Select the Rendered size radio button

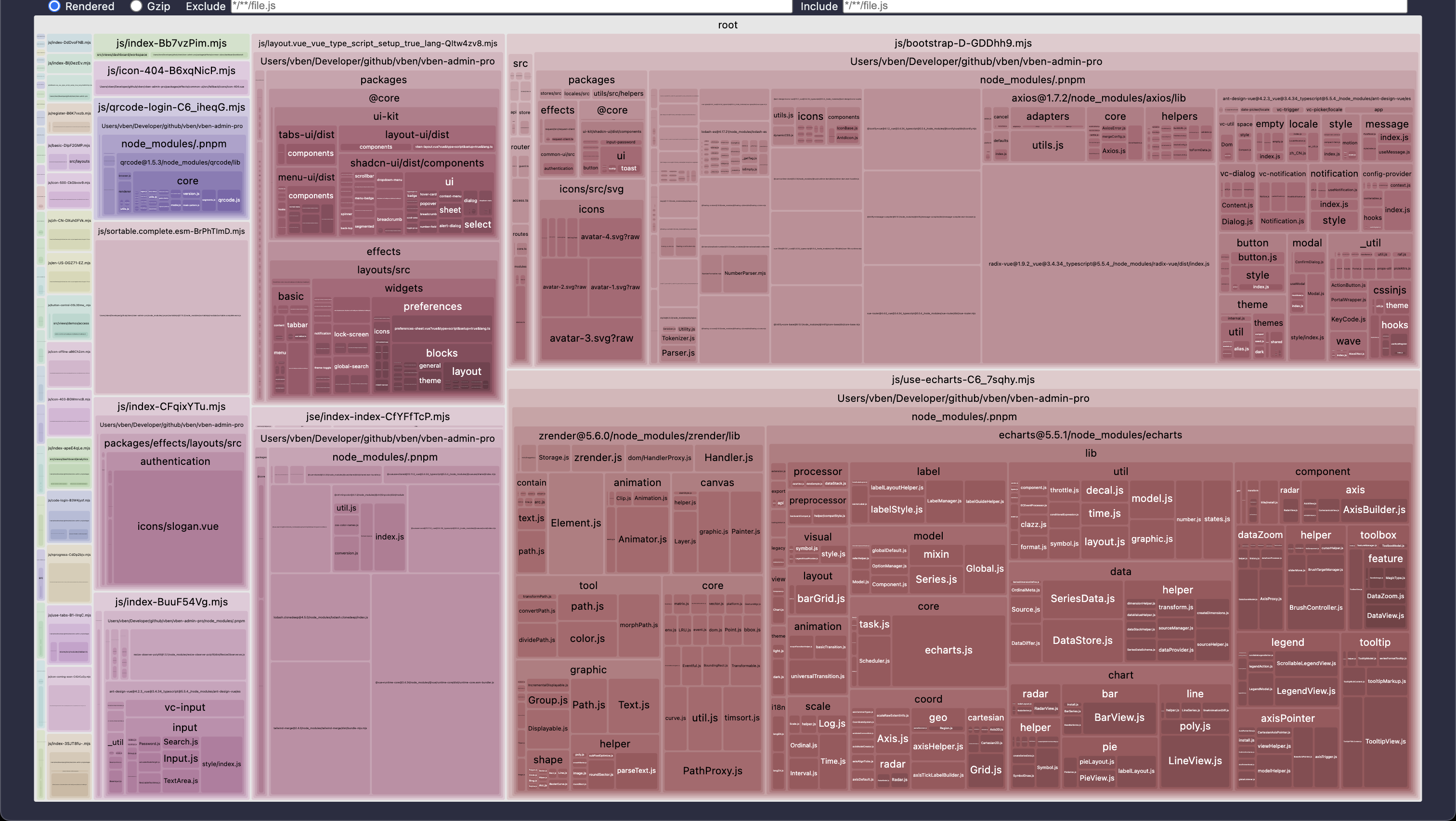54,6
